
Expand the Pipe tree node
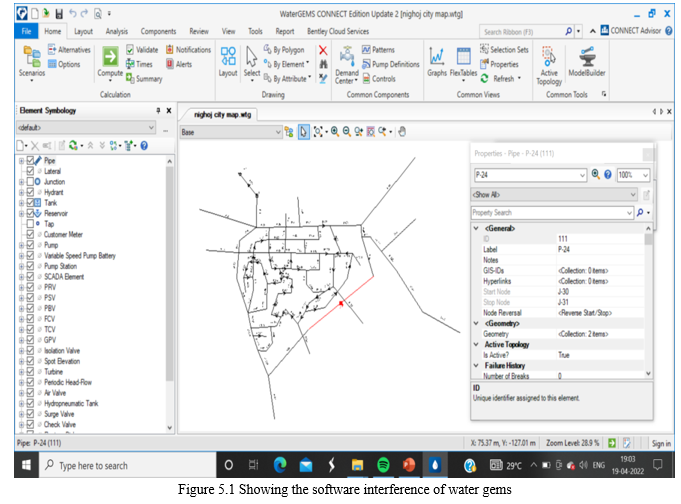coord(21,161)
